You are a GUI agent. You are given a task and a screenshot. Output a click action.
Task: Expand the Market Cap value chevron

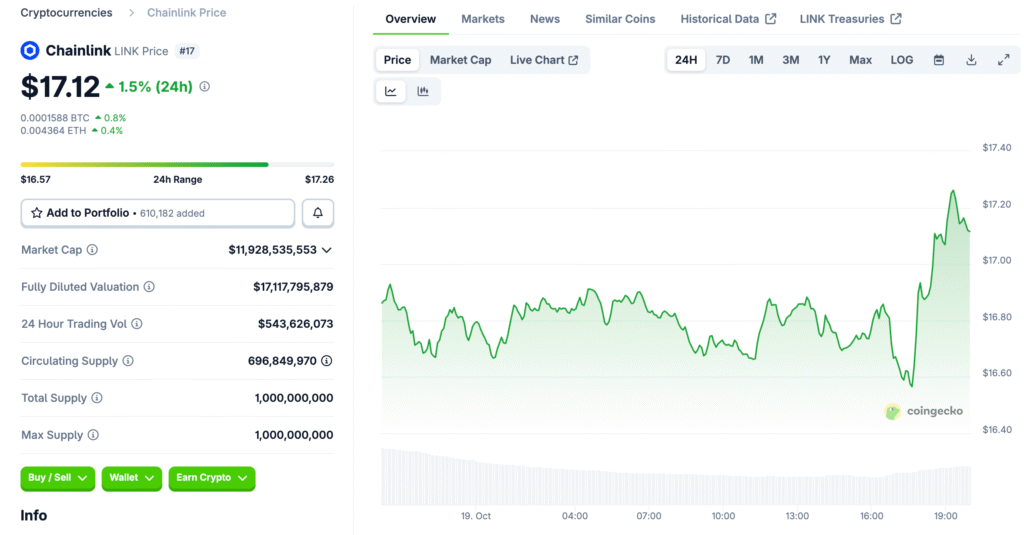click(x=327, y=250)
